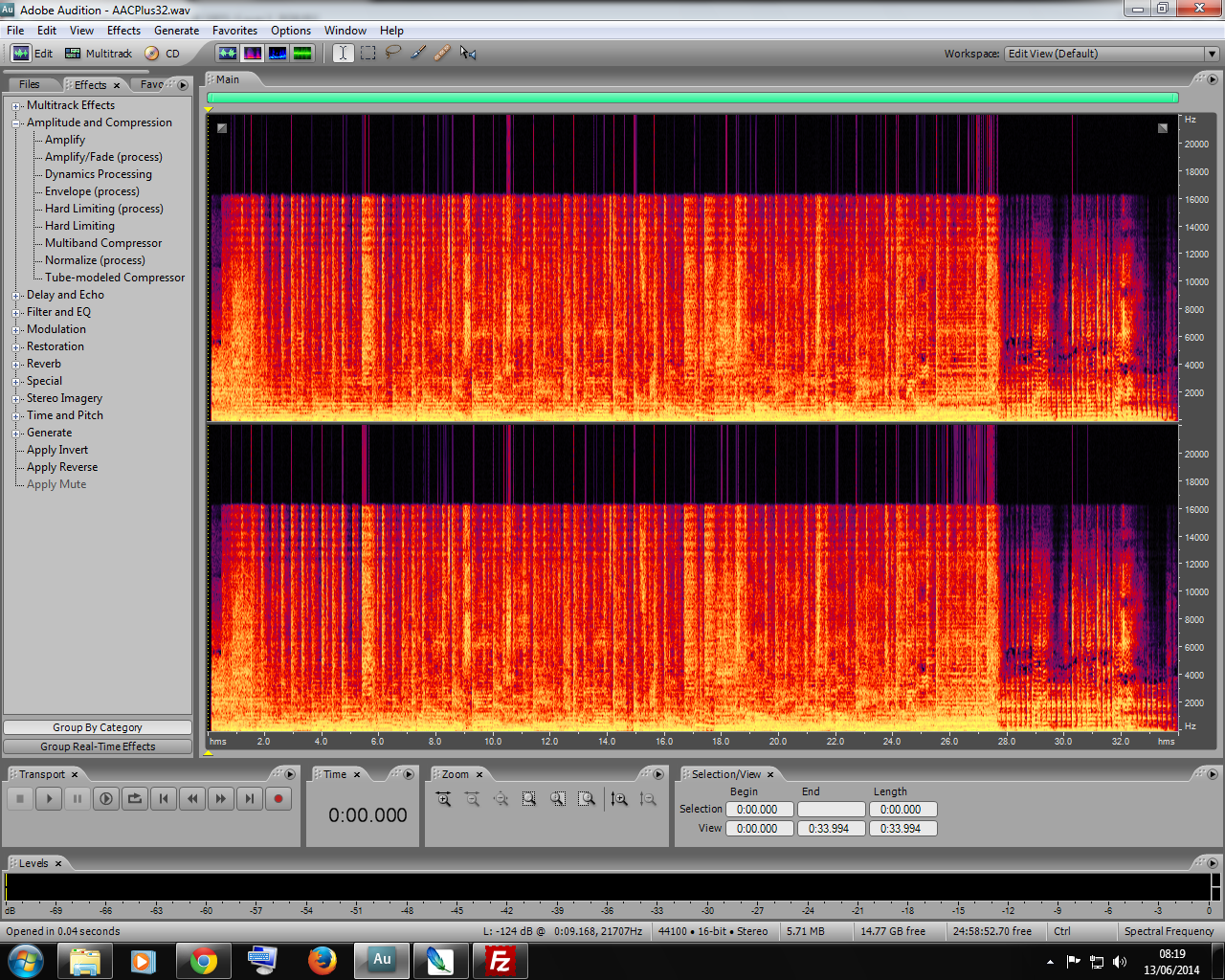This screenshot has height=980, width=1225.
Task: Select the Spot Healing Brush tool
Action: click(441, 53)
